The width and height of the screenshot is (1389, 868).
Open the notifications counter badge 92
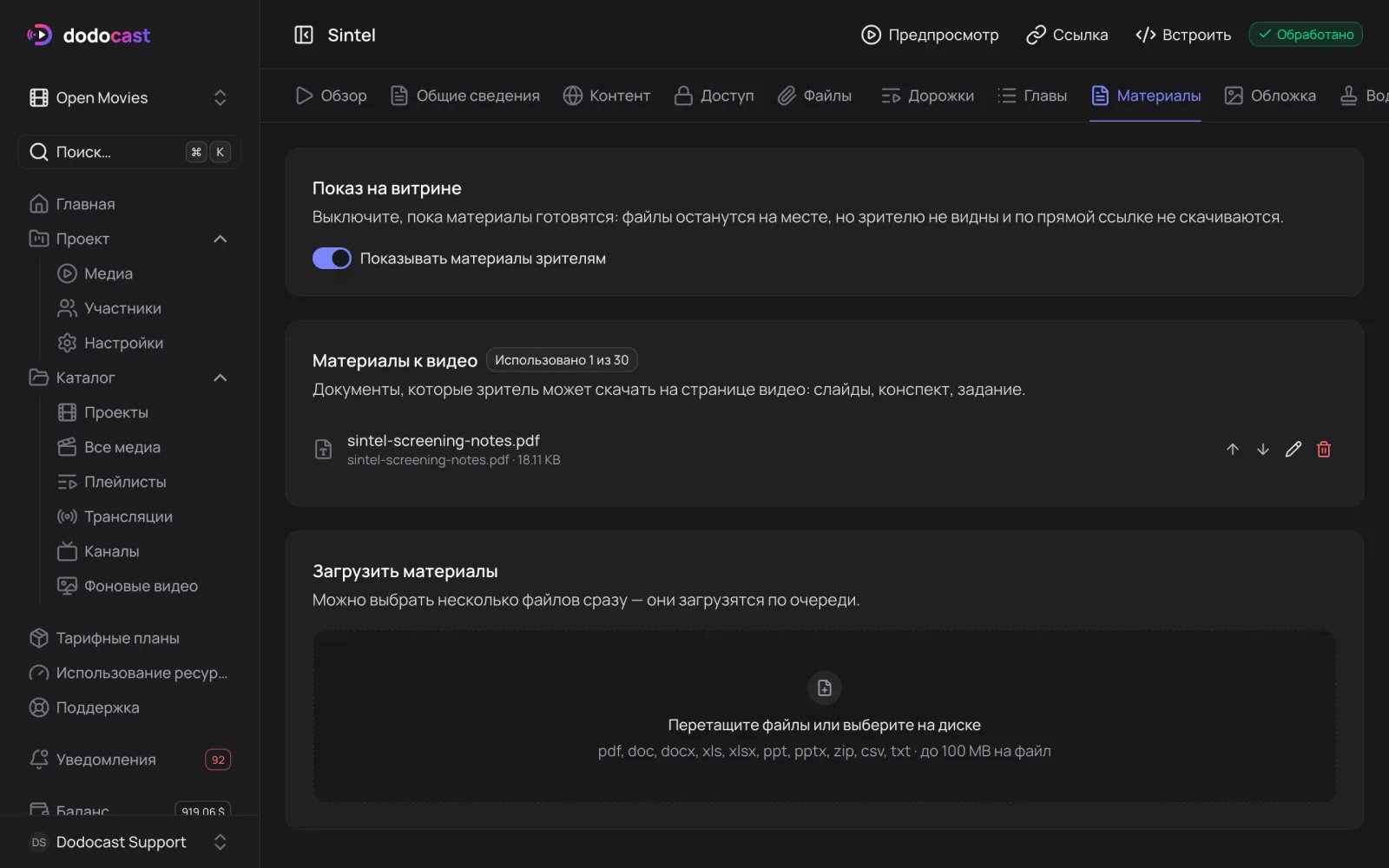coord(218,759)
